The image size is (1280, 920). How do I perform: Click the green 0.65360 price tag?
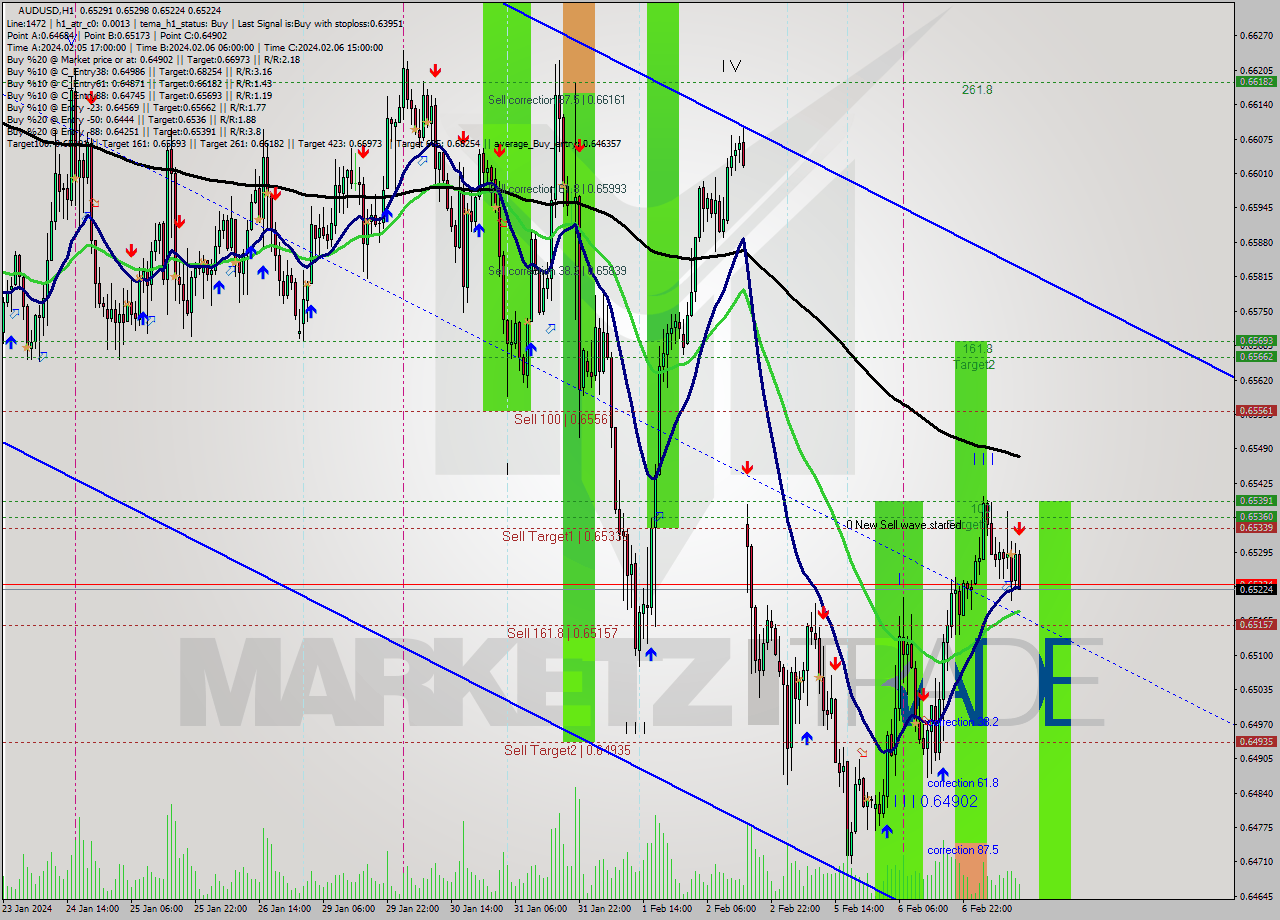click(1256, 517)
